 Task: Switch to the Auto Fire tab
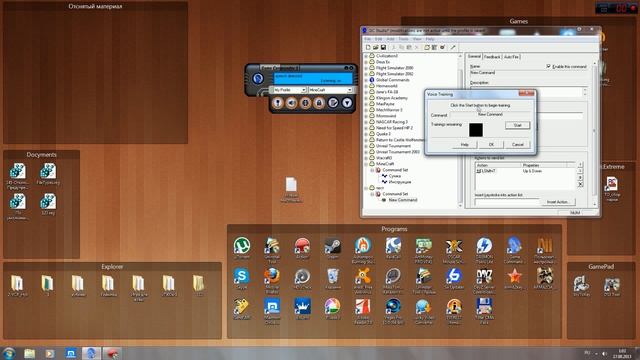coord(511,57)
